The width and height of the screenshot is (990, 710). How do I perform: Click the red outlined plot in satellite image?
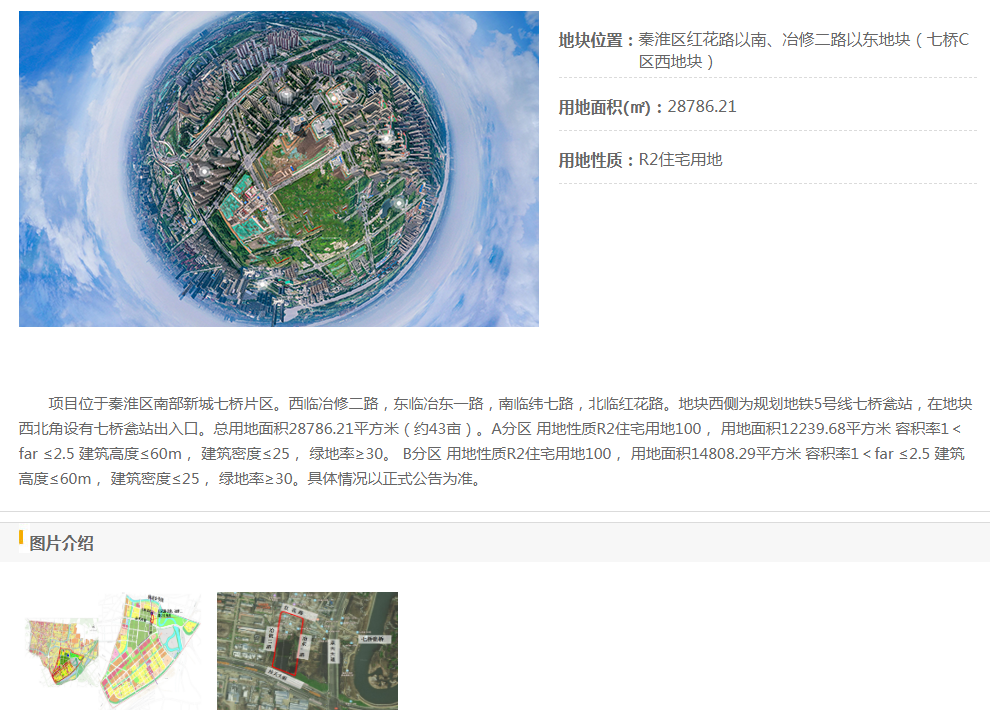point(289,642)
